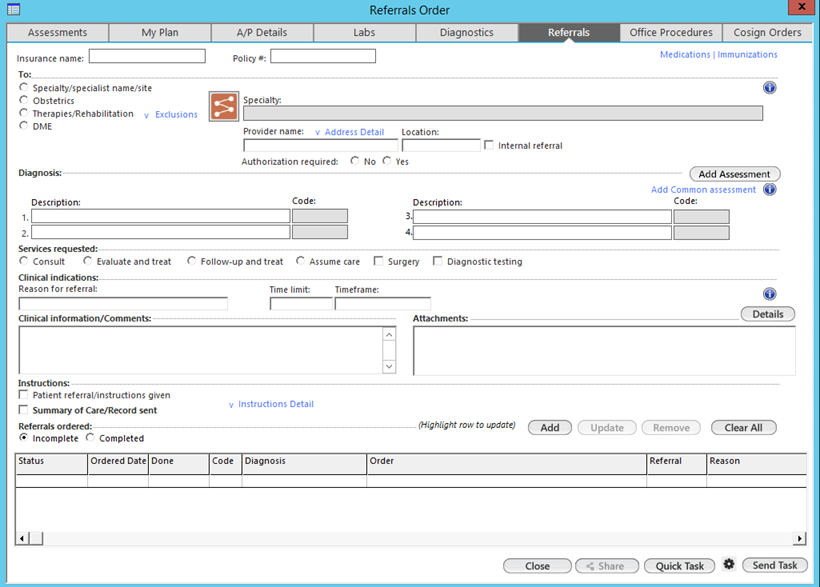The image size is (820, 587).
Task: Choose Yes for Authorization required
Action: point(387,161)
